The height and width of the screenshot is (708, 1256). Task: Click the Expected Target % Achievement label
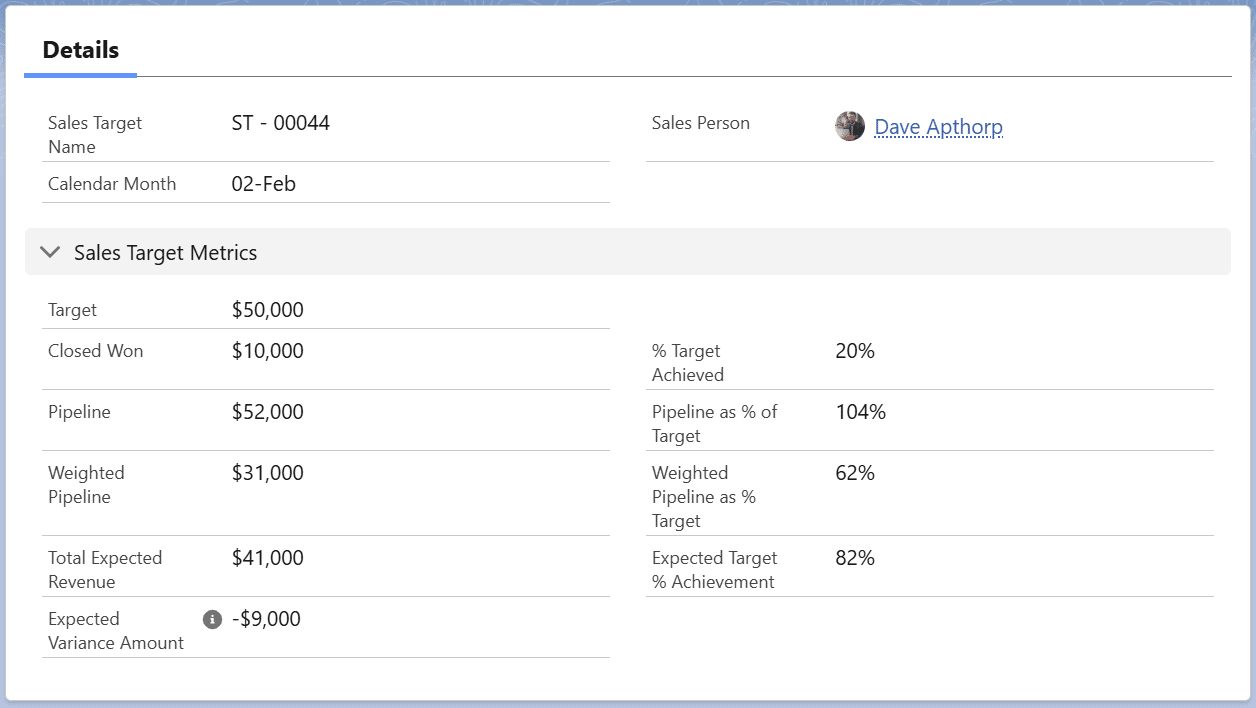tap(715, 570)
